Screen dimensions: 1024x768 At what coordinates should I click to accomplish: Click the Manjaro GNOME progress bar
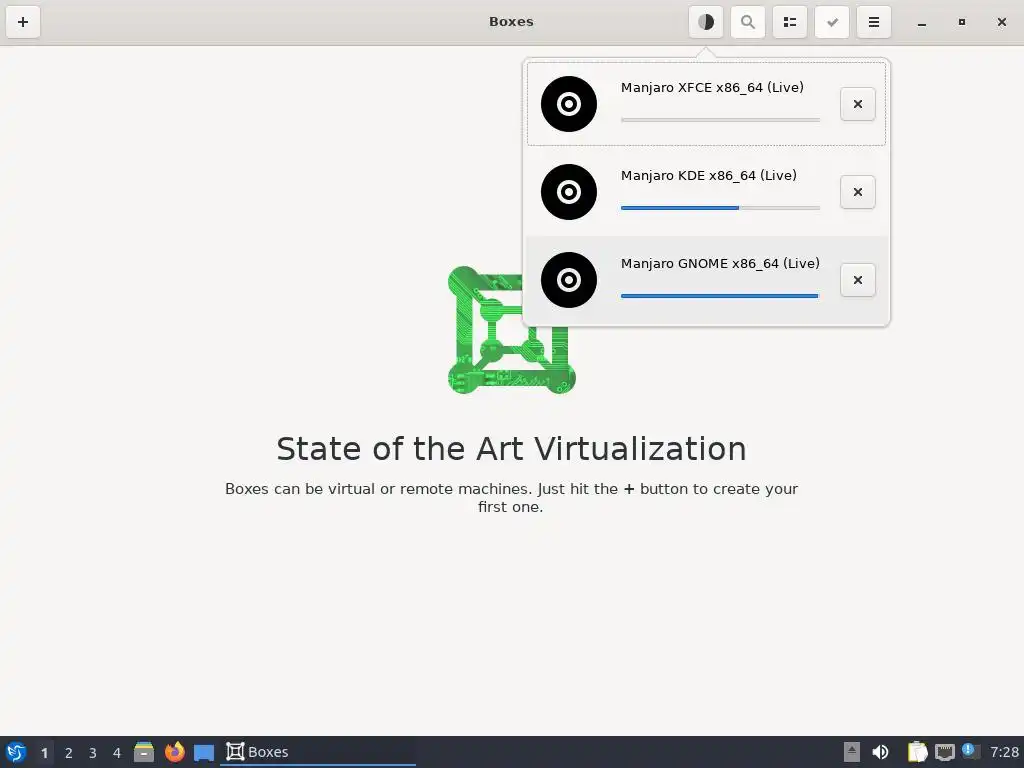pos(720,296)
